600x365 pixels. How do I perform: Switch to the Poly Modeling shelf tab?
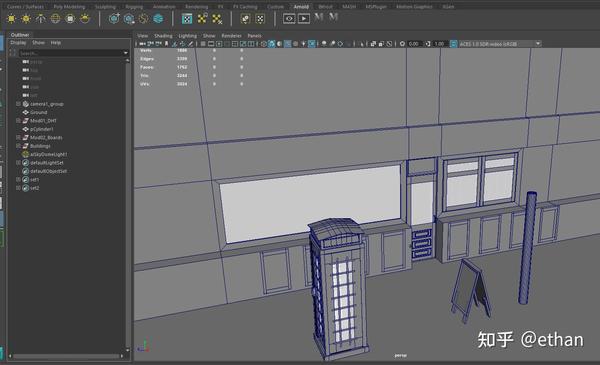69,7
